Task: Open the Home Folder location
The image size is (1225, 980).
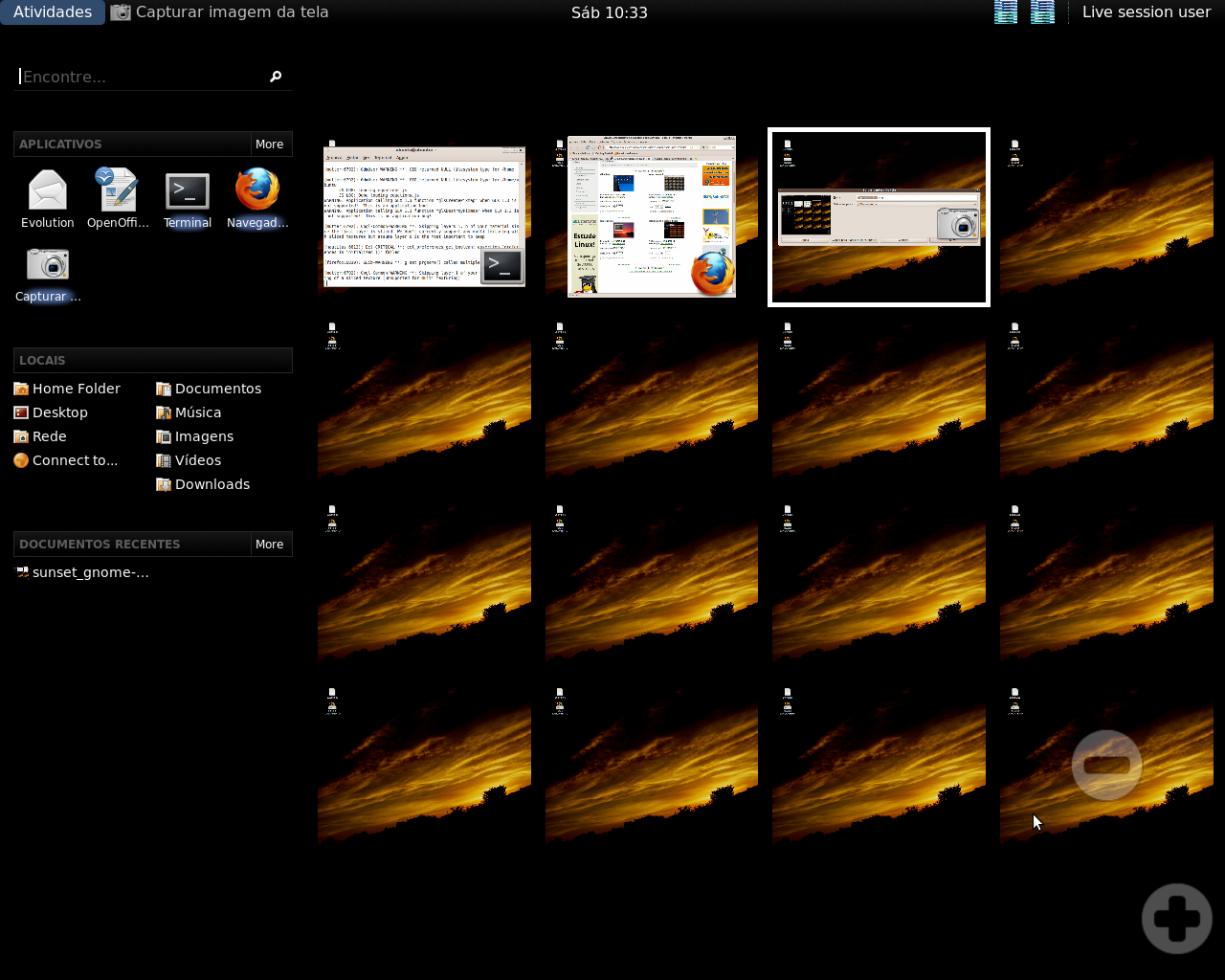Action: point(67,389)
